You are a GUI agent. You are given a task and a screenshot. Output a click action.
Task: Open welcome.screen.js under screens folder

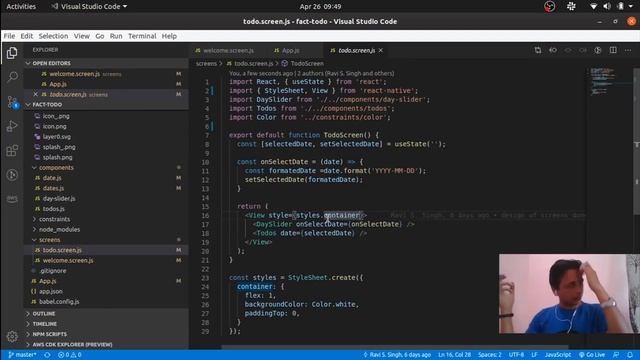(68, 260)
